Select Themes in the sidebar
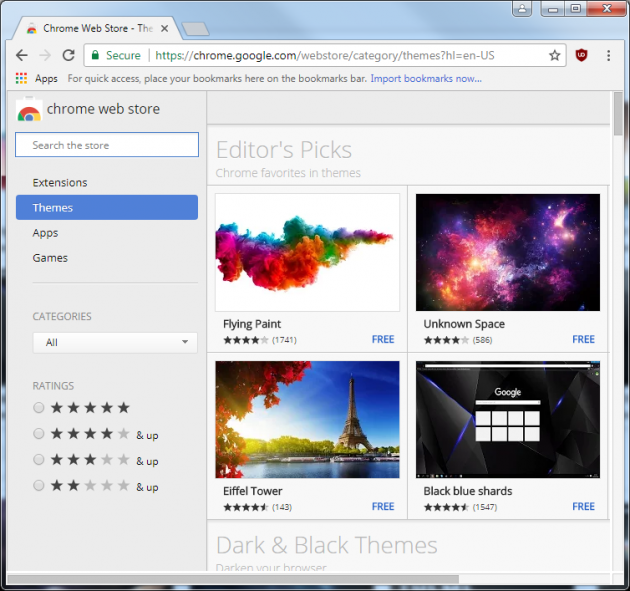Viewport: 630px width, 591px height. point(107,207)
